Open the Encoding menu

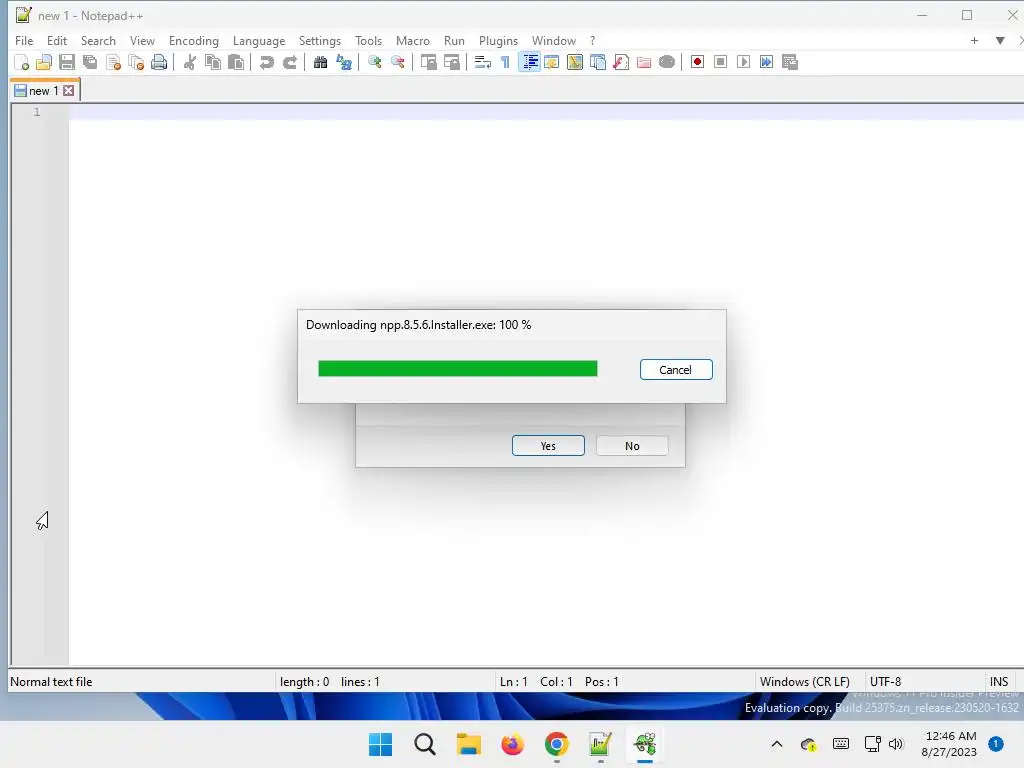(194, 40)
